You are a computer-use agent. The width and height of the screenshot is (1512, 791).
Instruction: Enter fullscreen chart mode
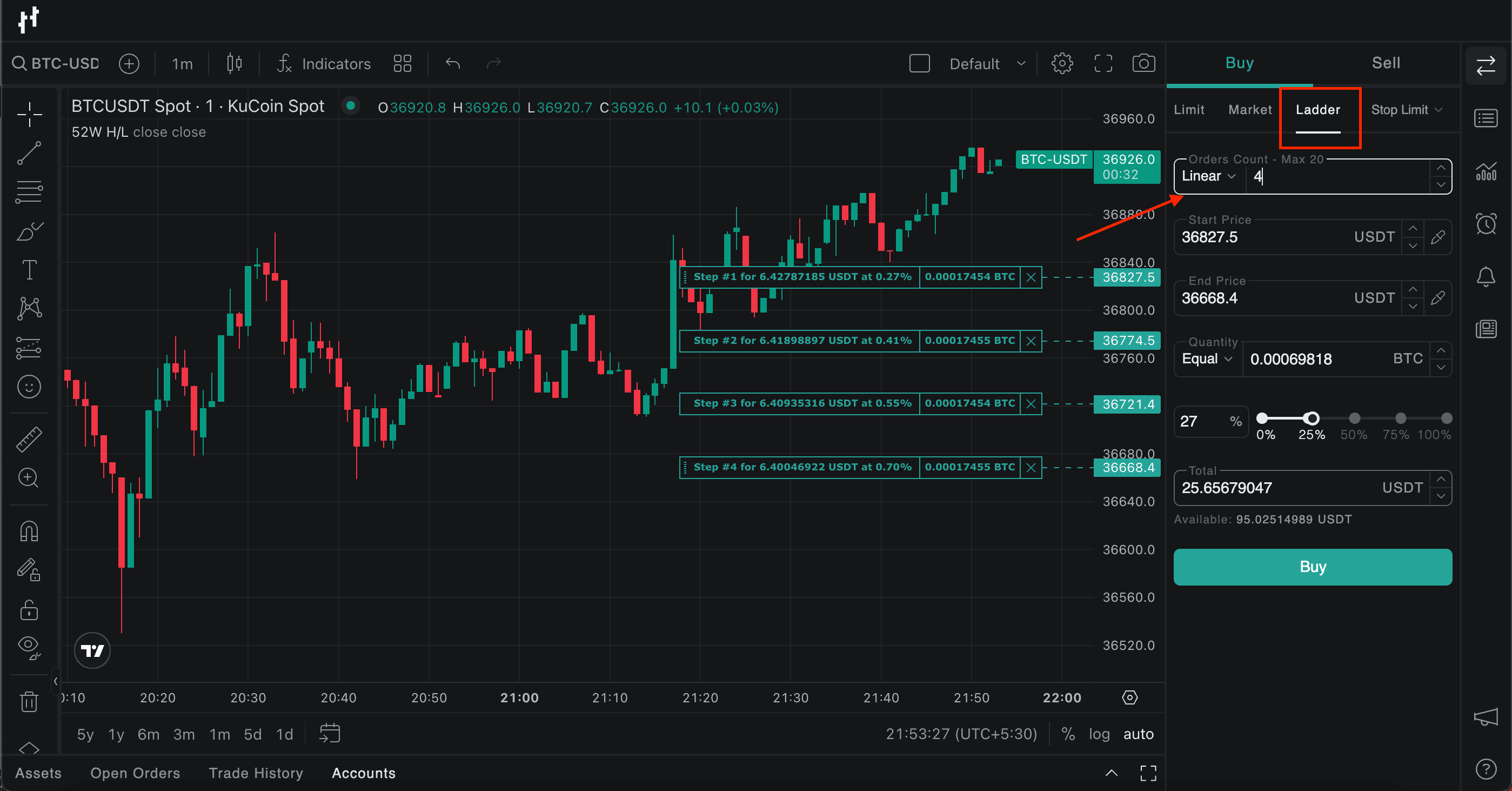tap(1103, 63)
